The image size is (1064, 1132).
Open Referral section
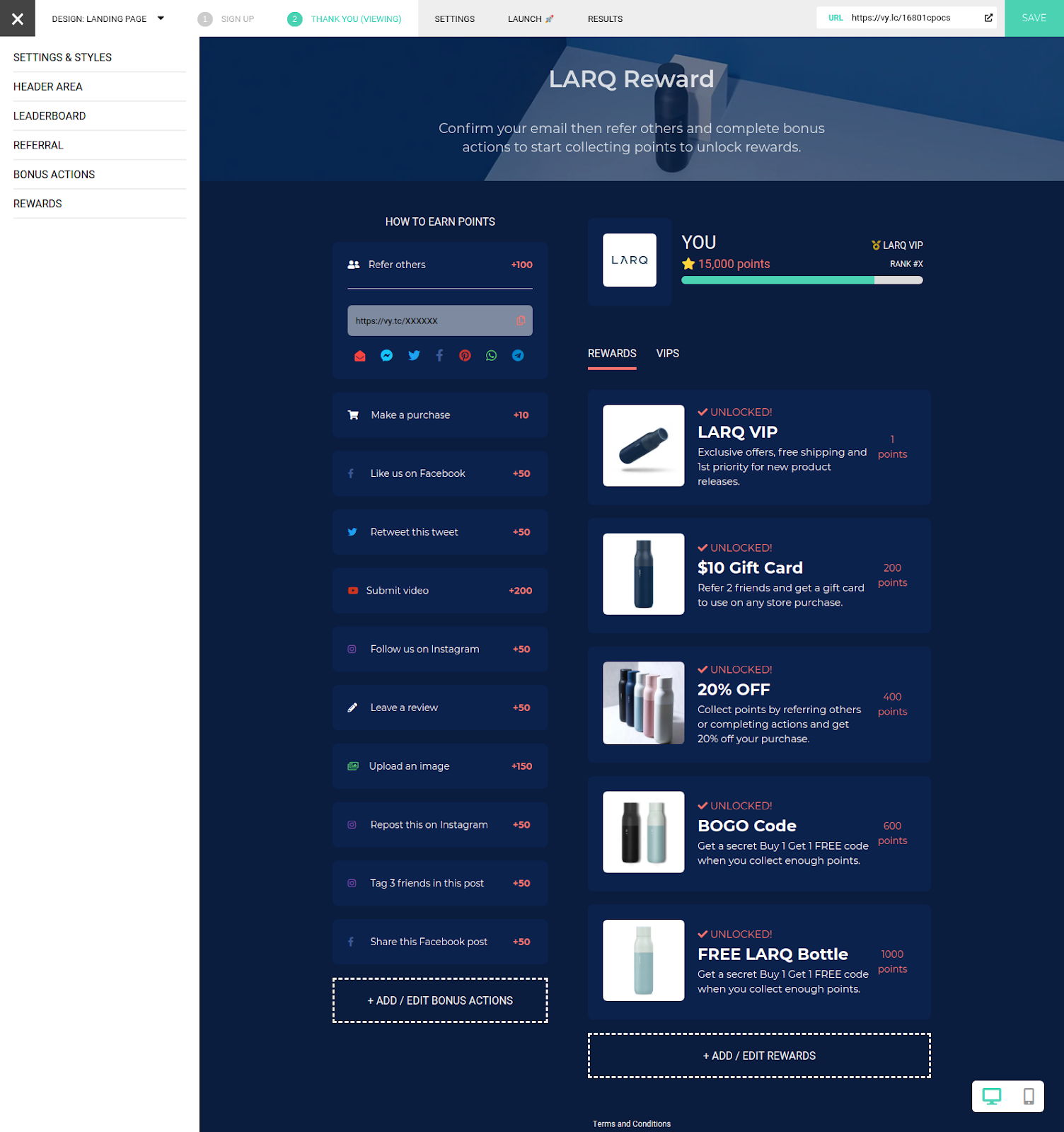99,145
